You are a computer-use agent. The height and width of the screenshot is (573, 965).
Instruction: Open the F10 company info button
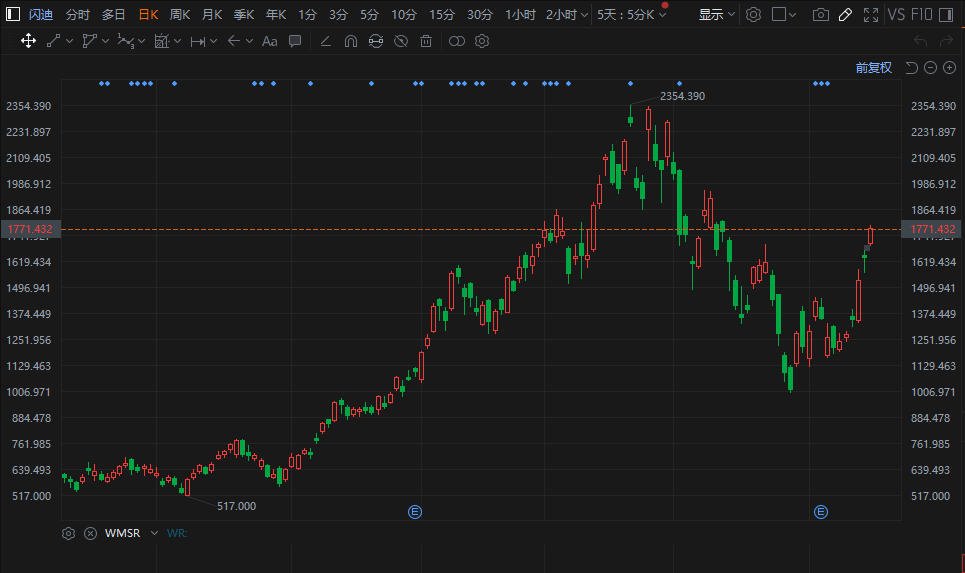[921, 14]
